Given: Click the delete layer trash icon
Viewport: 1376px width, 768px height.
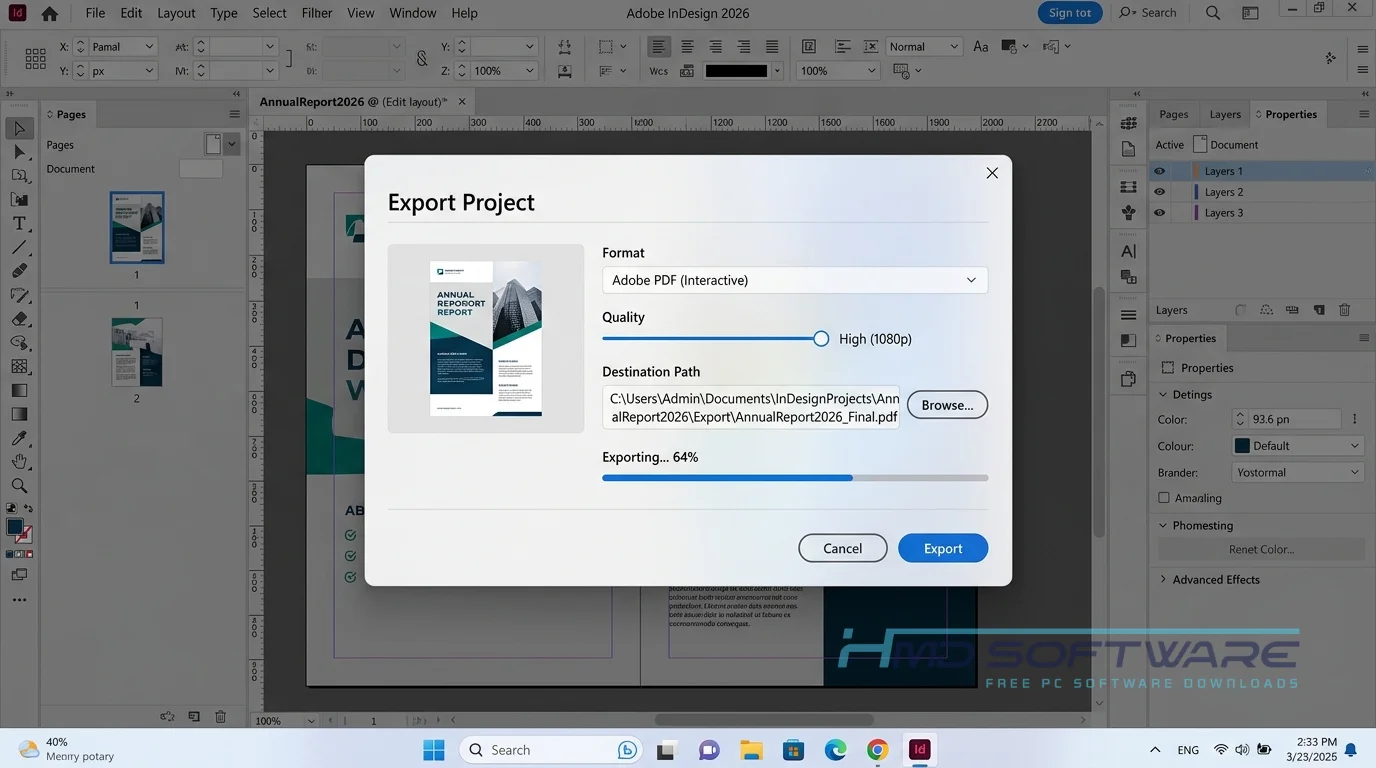Looking at the screenshot, I should pos(1344,310).
